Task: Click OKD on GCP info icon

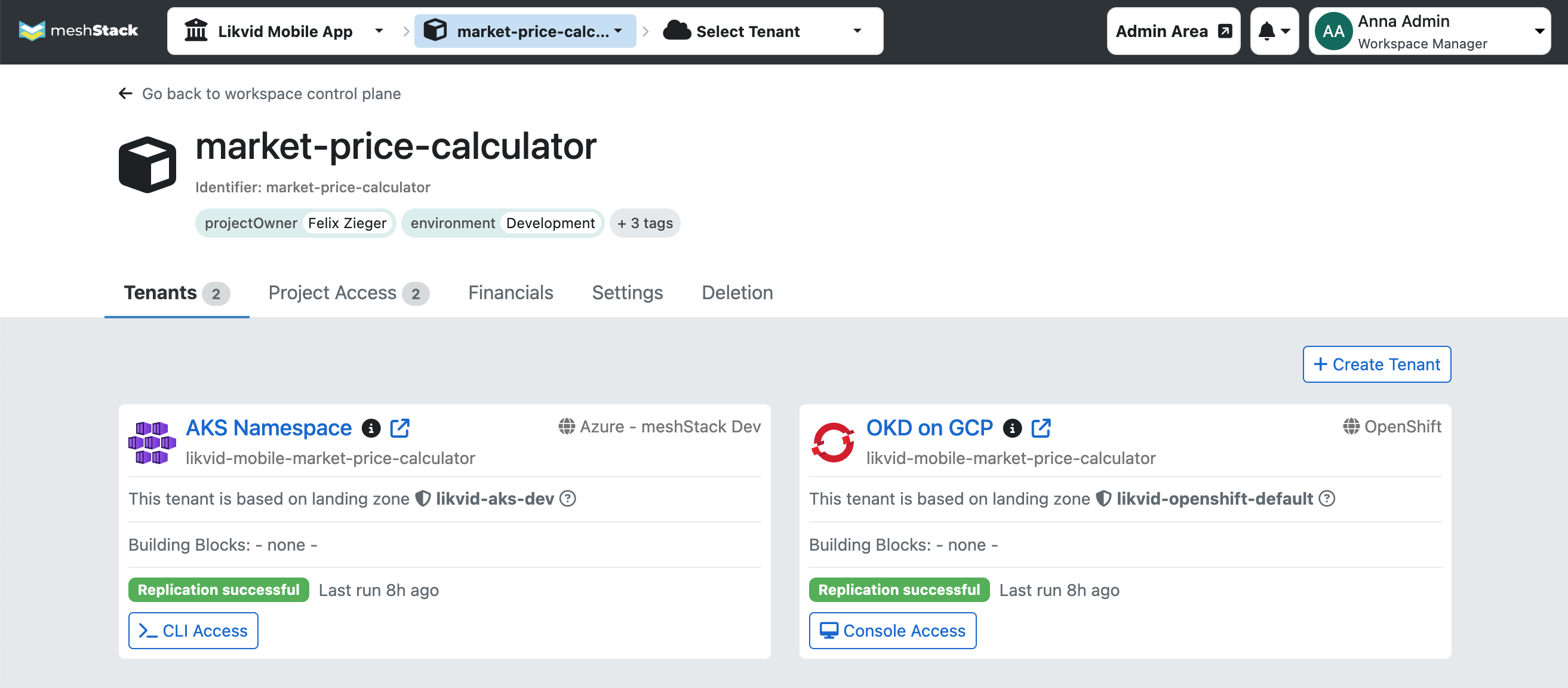Action: (x=1011, y=428)
